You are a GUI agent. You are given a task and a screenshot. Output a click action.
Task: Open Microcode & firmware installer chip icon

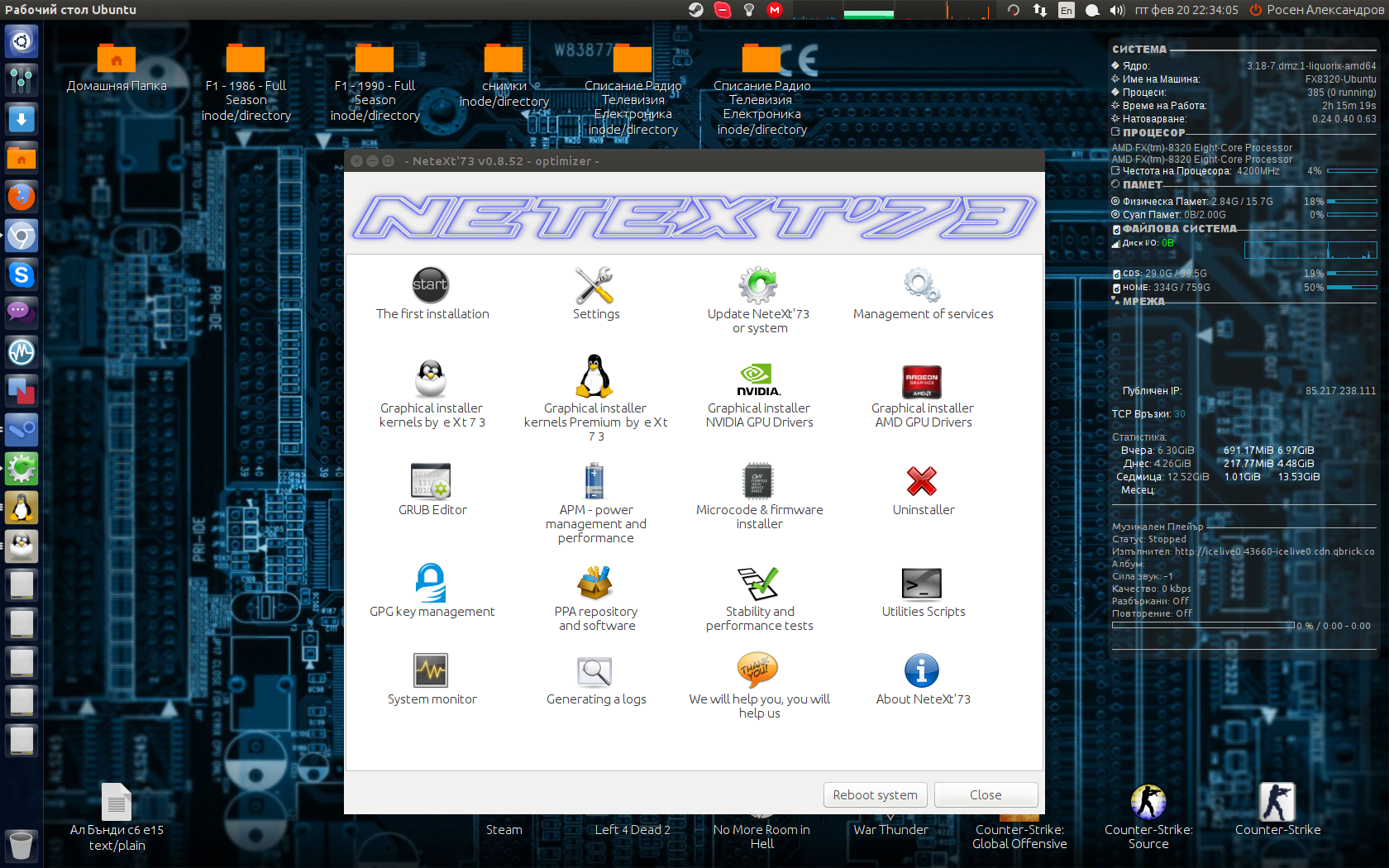pos(758,481)
